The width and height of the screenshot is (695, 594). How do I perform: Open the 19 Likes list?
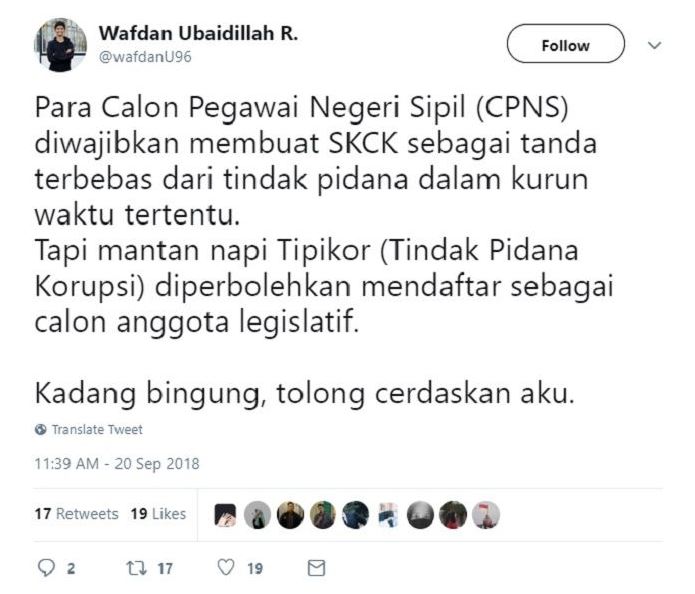point(158,514)
